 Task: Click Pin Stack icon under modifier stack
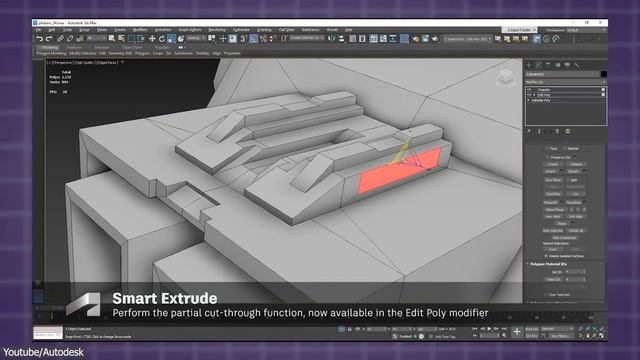529,131
